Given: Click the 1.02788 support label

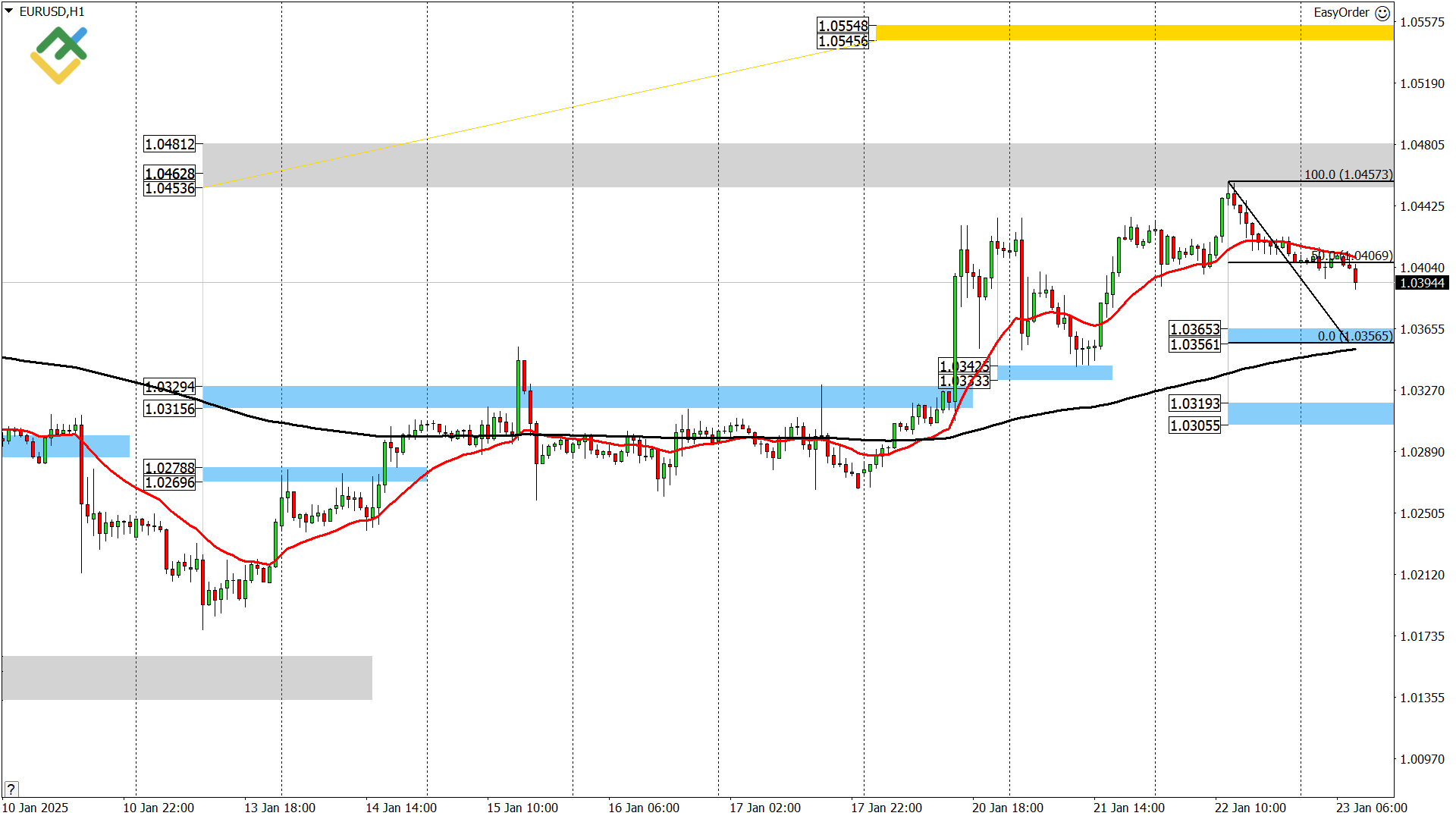Looking at the screenshot, I should [170, 469].
